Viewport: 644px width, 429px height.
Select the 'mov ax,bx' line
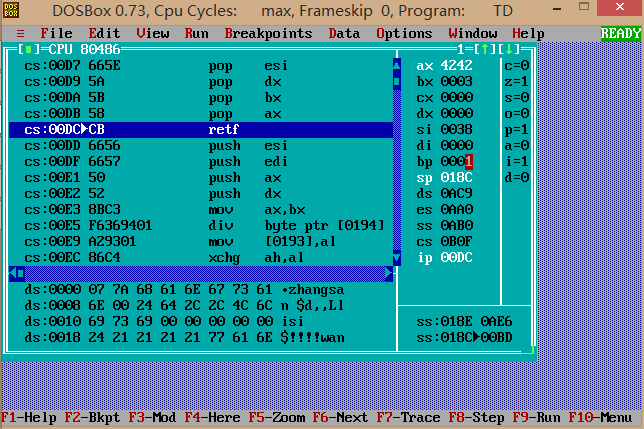point(201,210)
